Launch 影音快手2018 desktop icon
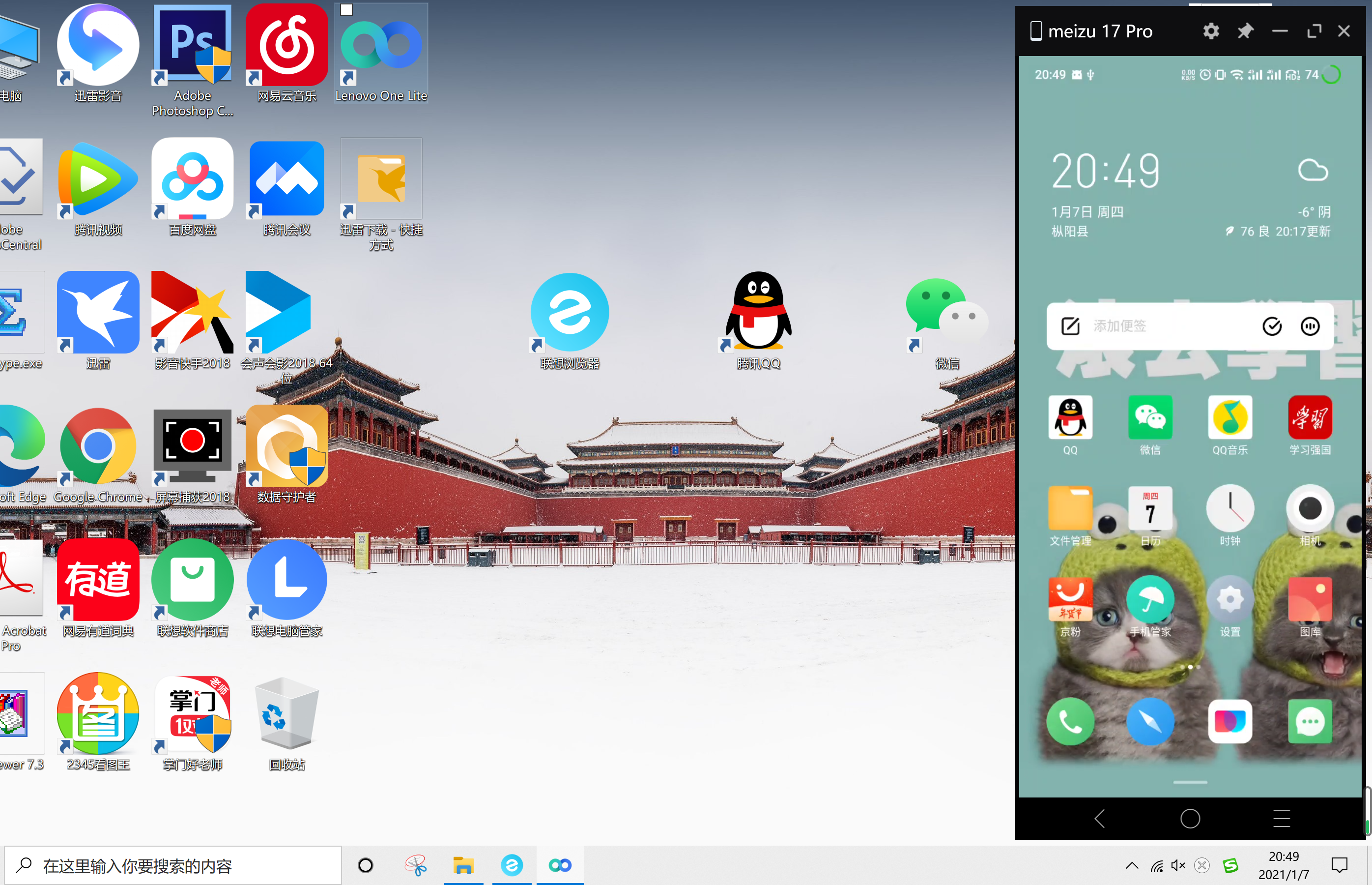The image size is (1372, 885). (x=193, y=321)
